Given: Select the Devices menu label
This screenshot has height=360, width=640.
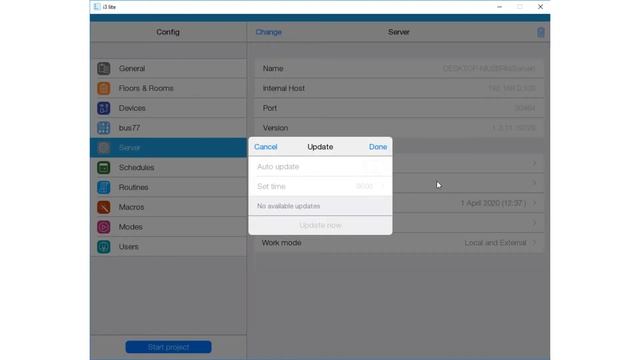Looking at the screenshot, I should click(x=132, y=108).
